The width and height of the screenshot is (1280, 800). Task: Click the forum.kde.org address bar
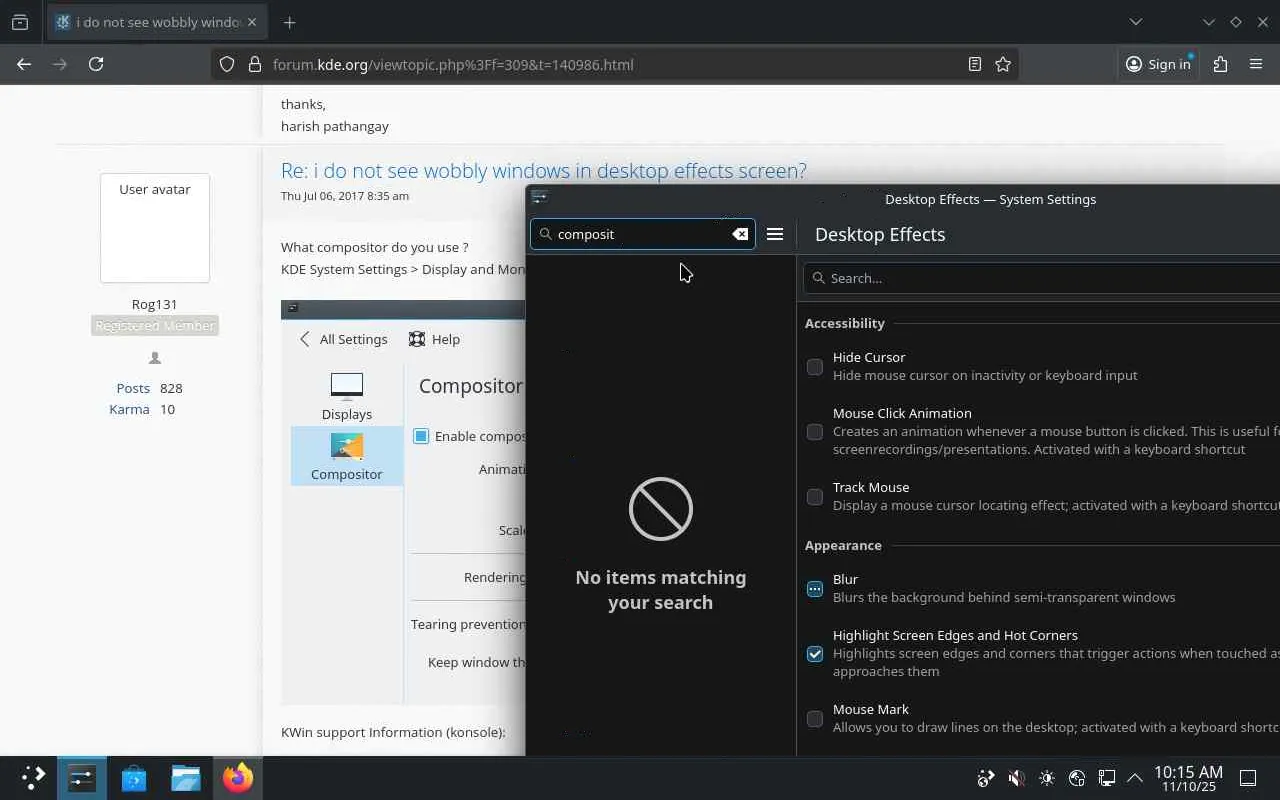tap(614, 64)
